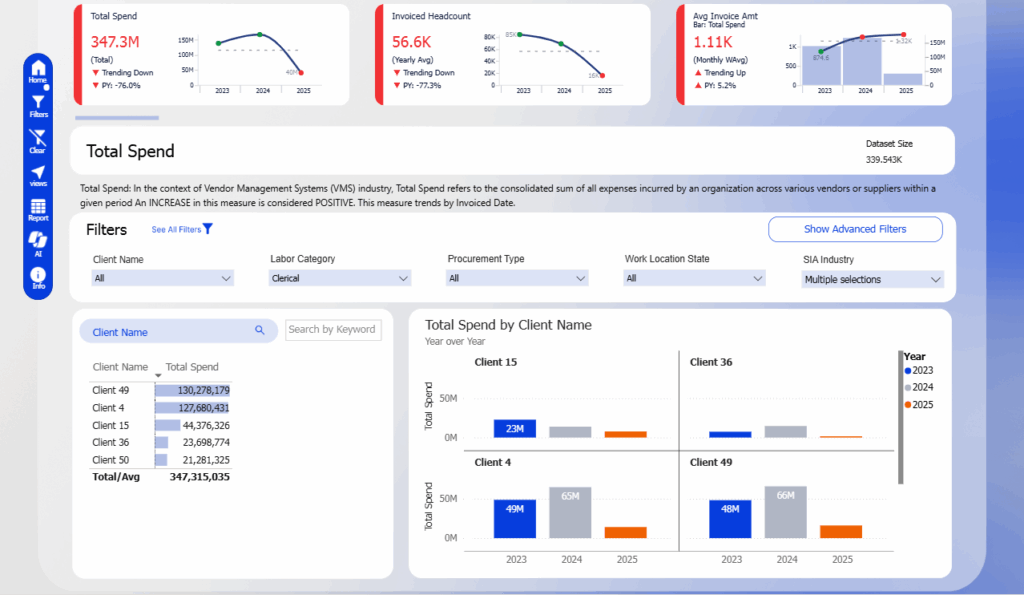Click the Search by Keyword field
Image resolution: width=1024 pixels, height=595 pixels.
tap(332, 329)
